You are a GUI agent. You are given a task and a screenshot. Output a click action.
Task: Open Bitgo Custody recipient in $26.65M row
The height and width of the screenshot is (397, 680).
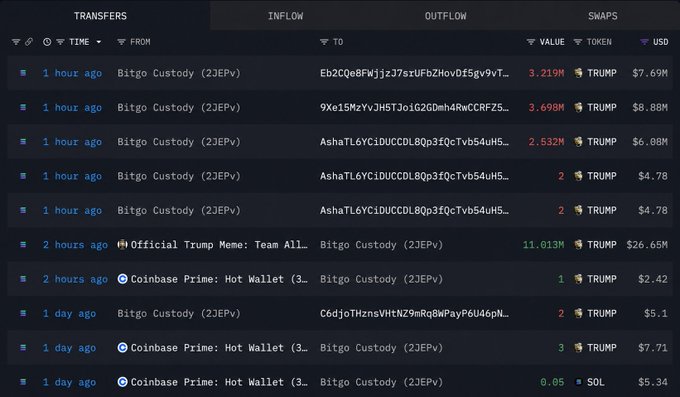(381, 245)
